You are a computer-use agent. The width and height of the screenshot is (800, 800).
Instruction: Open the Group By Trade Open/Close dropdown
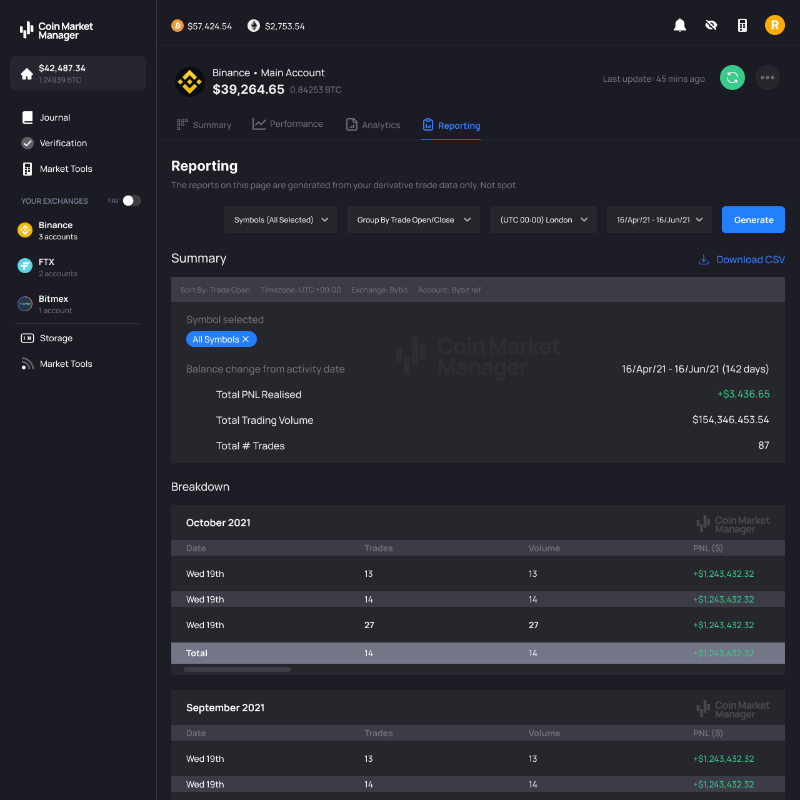[413, 220]
